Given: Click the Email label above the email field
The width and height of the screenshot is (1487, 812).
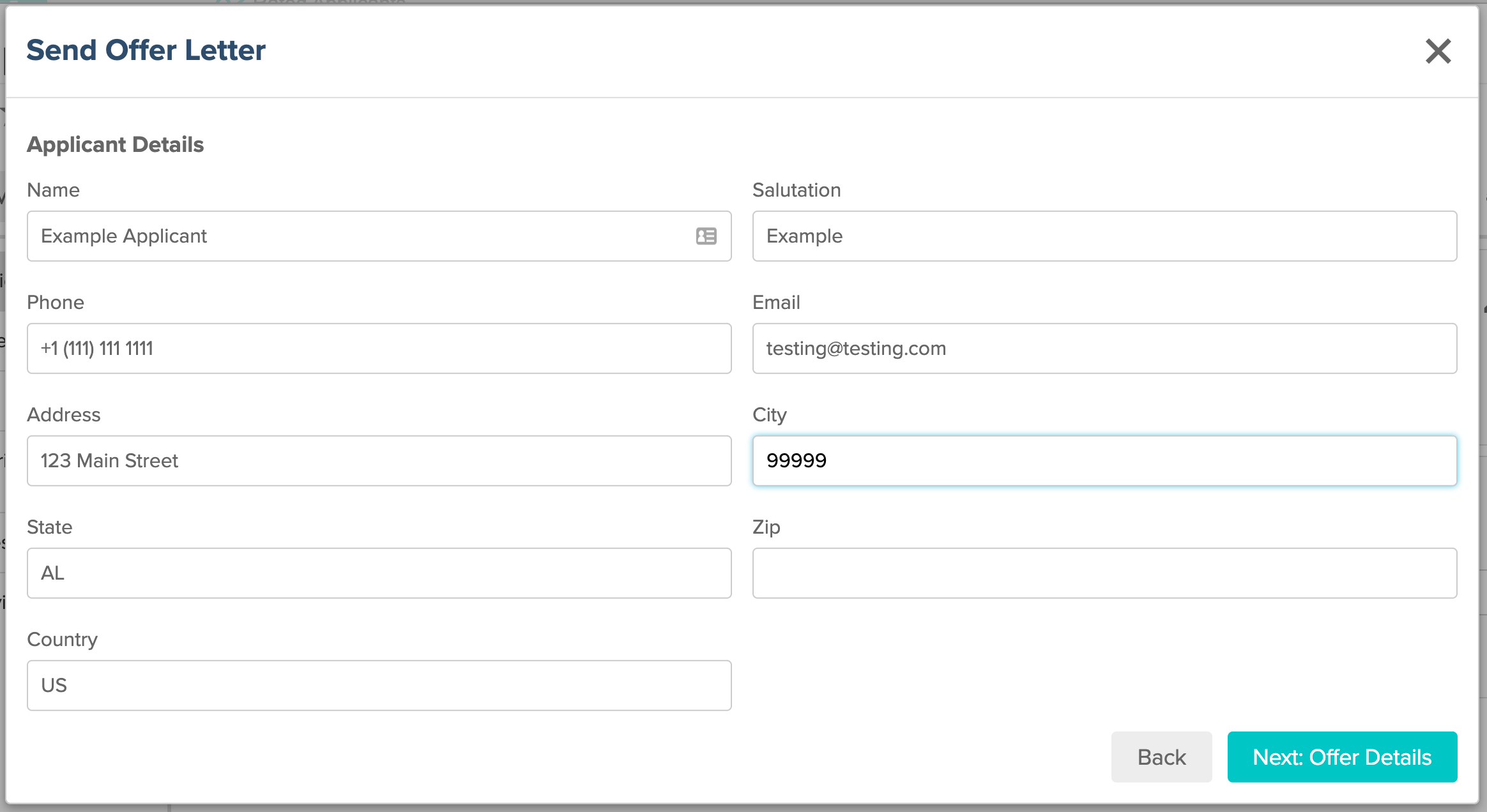Looking at the screenshot, I should pos(776,302).
